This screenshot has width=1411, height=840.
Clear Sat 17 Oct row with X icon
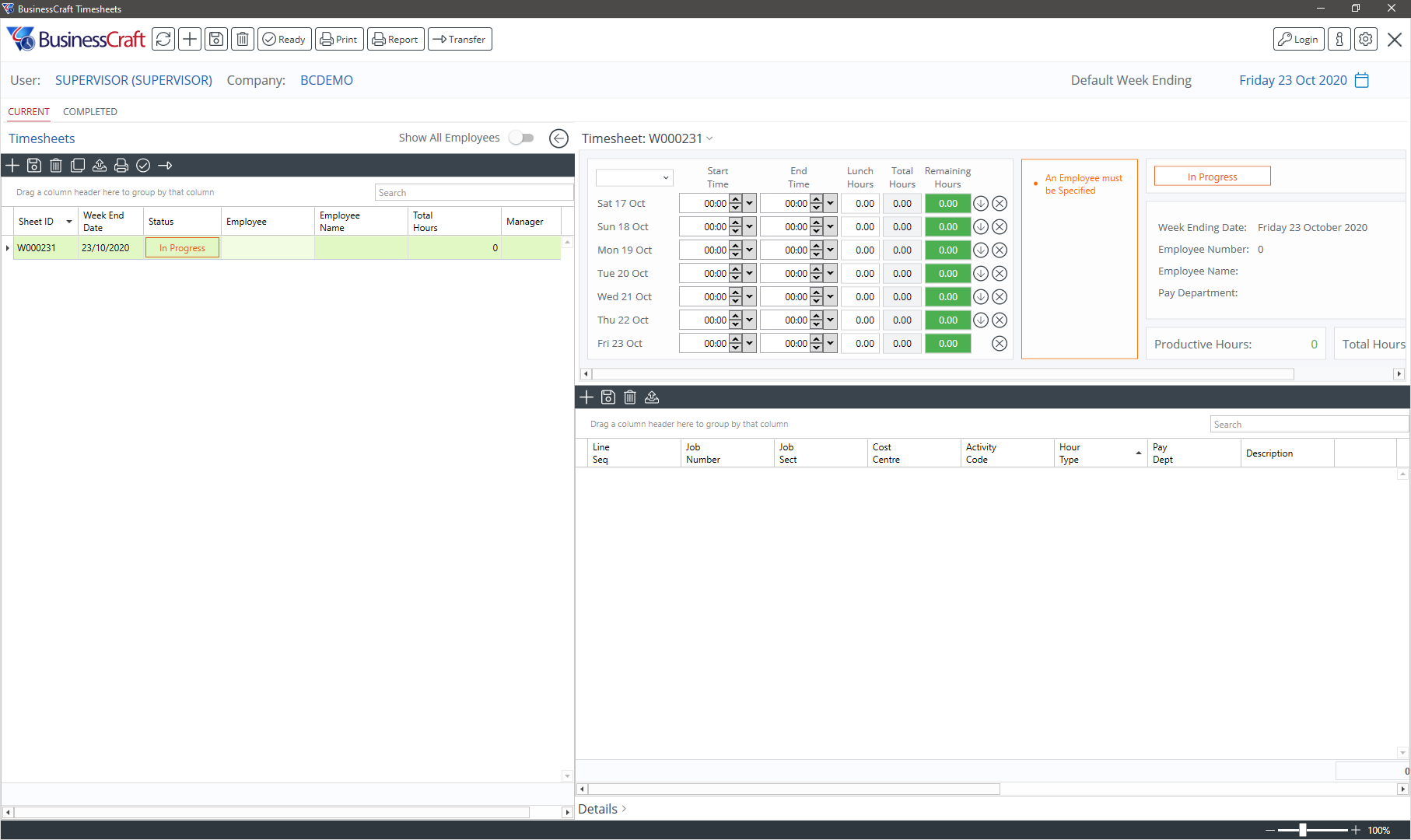(1000, 204)
